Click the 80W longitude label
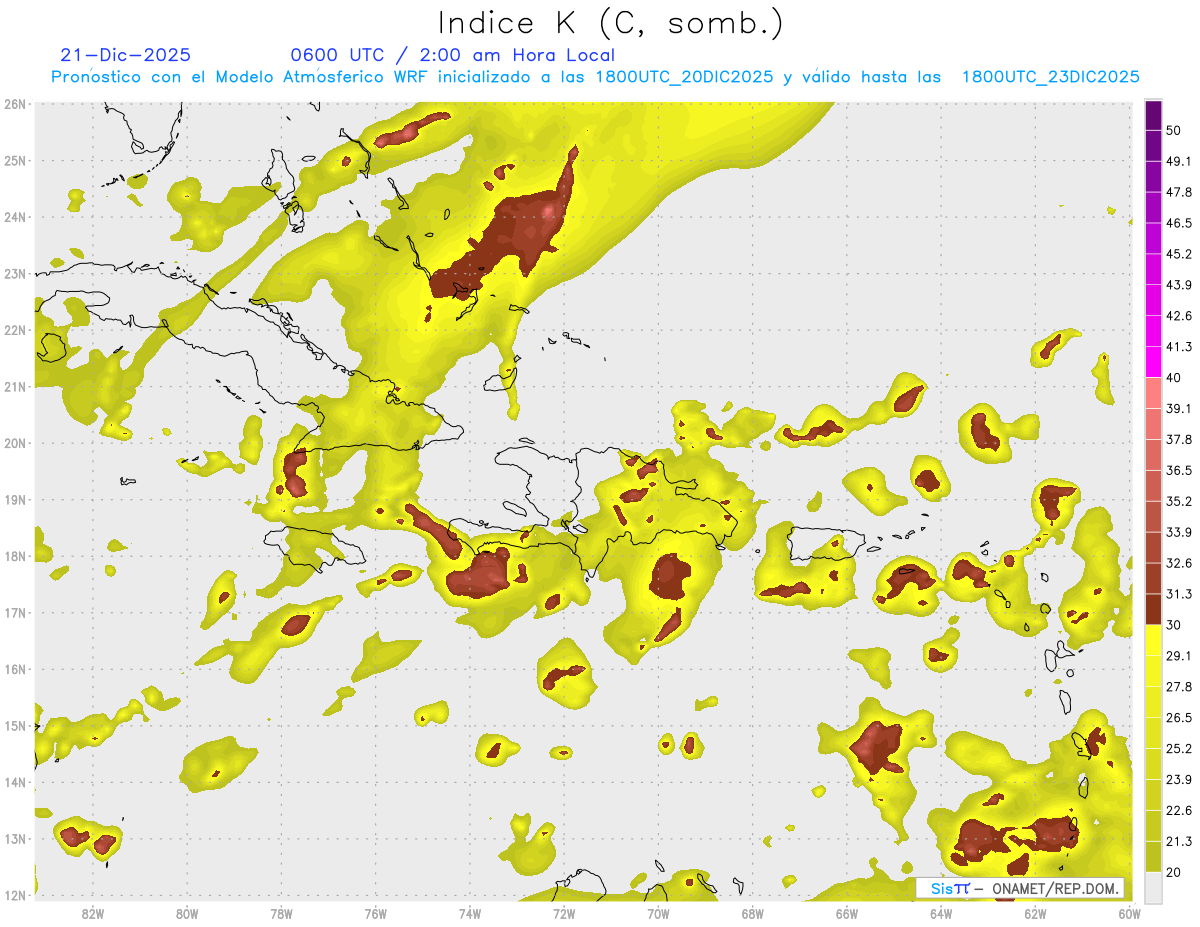This screenshot has height=927, width=1200. coord(187,914)
